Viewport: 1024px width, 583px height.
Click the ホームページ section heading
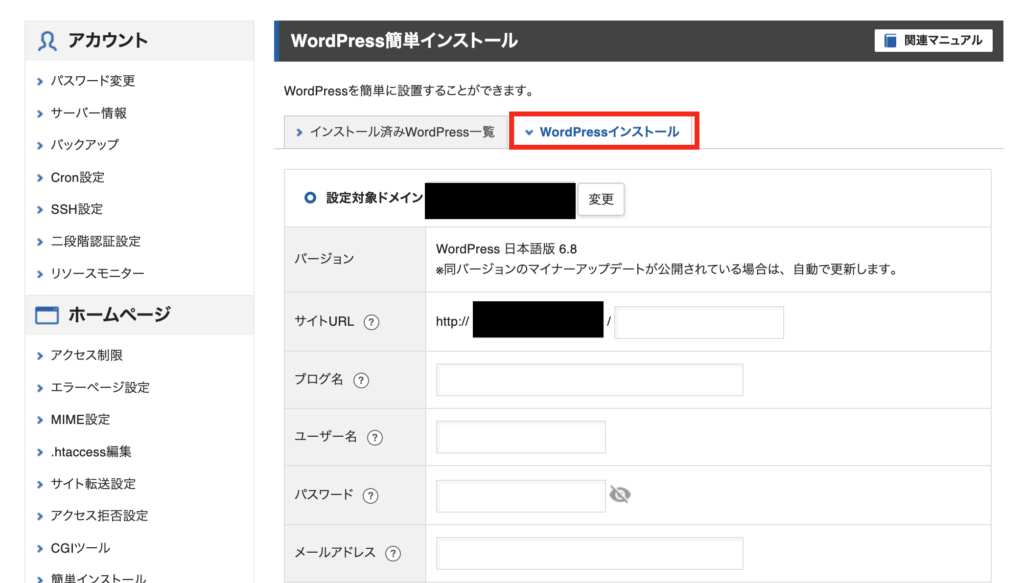[x=120, y=315]
